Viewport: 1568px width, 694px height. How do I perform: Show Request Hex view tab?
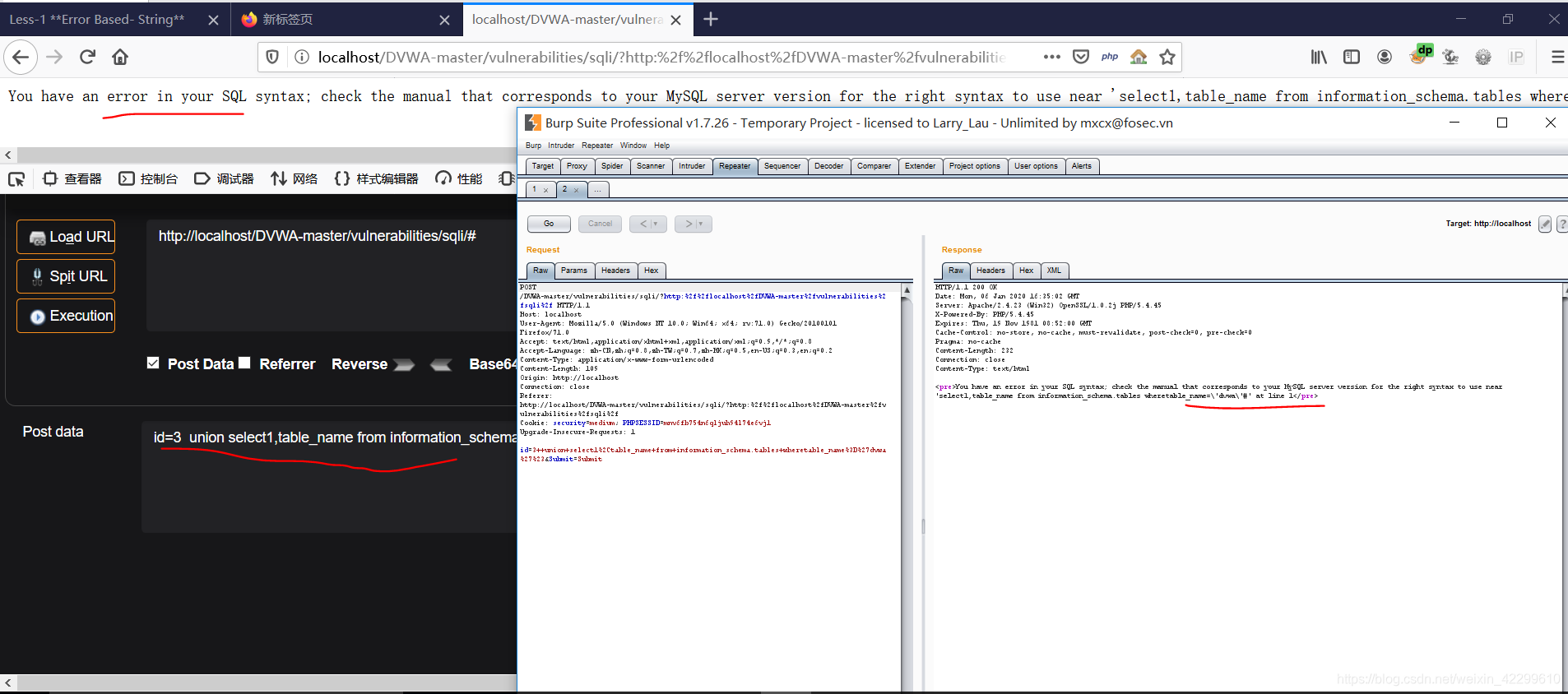click(651, 271)
